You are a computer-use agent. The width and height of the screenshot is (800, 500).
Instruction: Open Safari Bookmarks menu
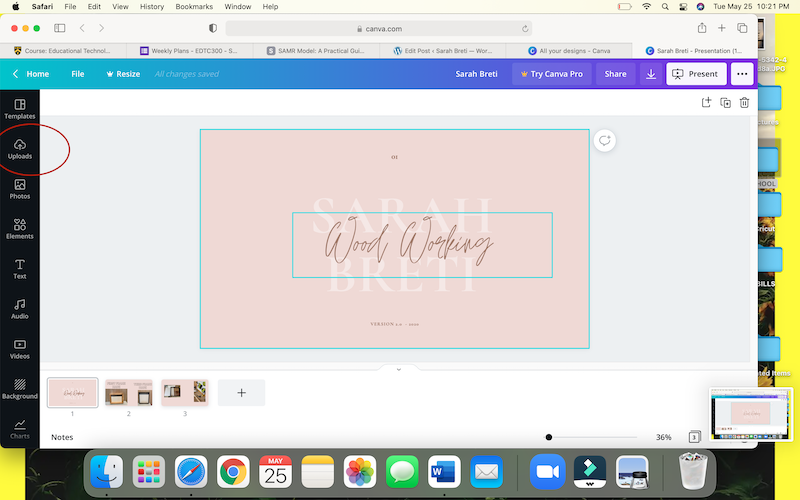click(194, 7)
